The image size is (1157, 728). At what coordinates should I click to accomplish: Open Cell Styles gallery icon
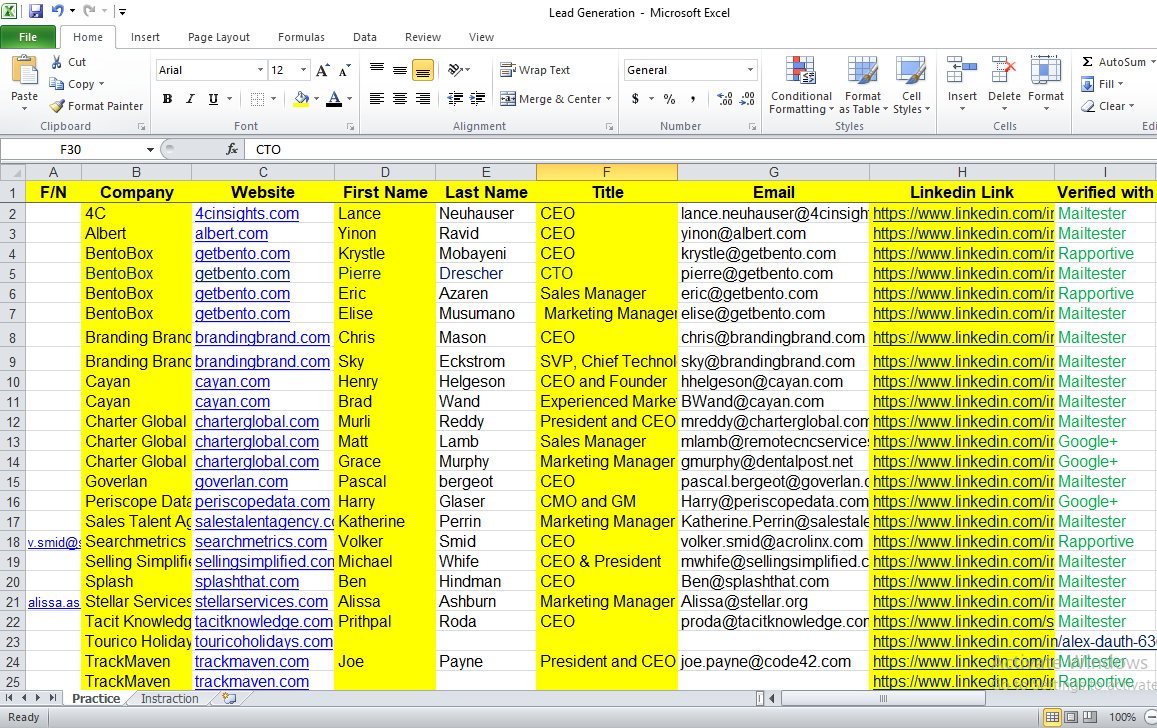click(911, 72)
